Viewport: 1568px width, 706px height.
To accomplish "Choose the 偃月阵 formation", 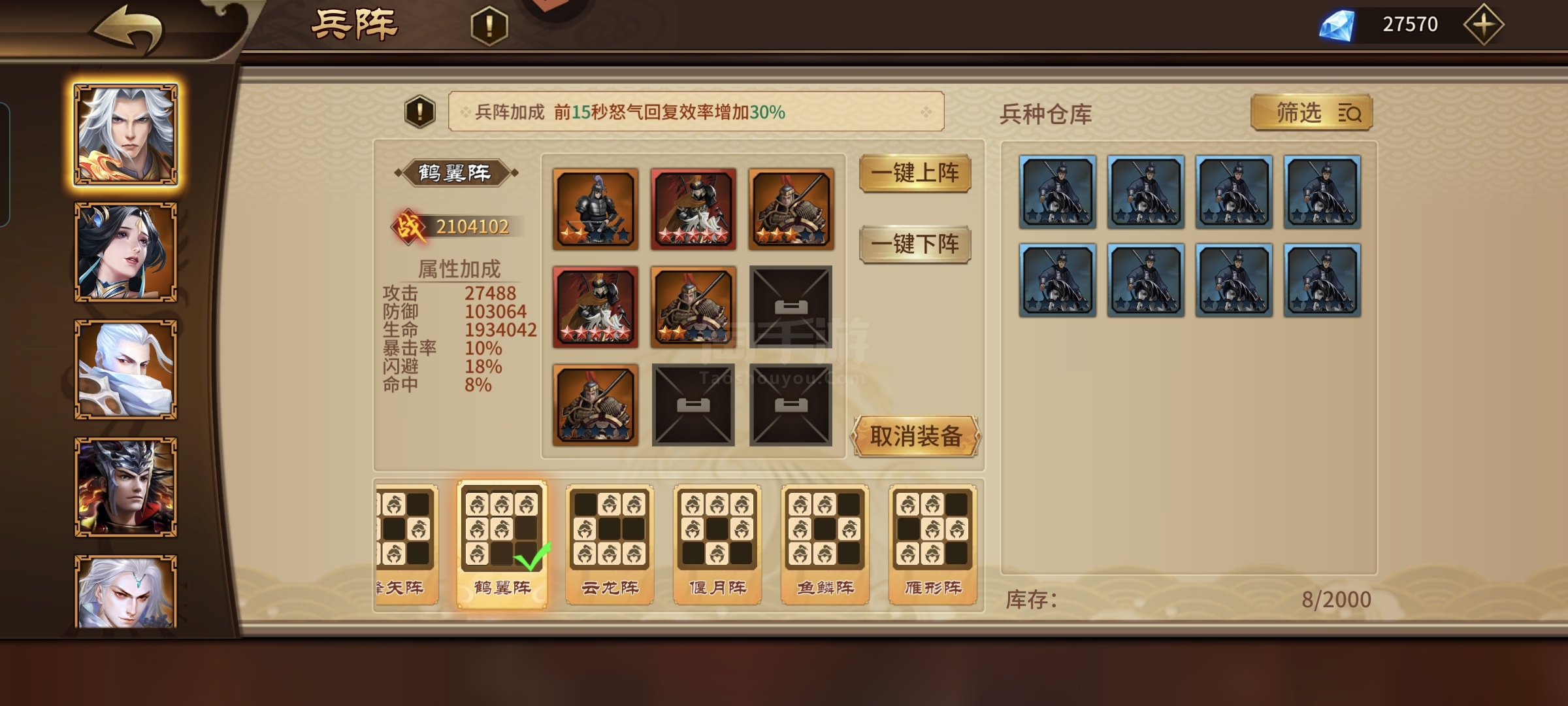I will coord(717,544).
